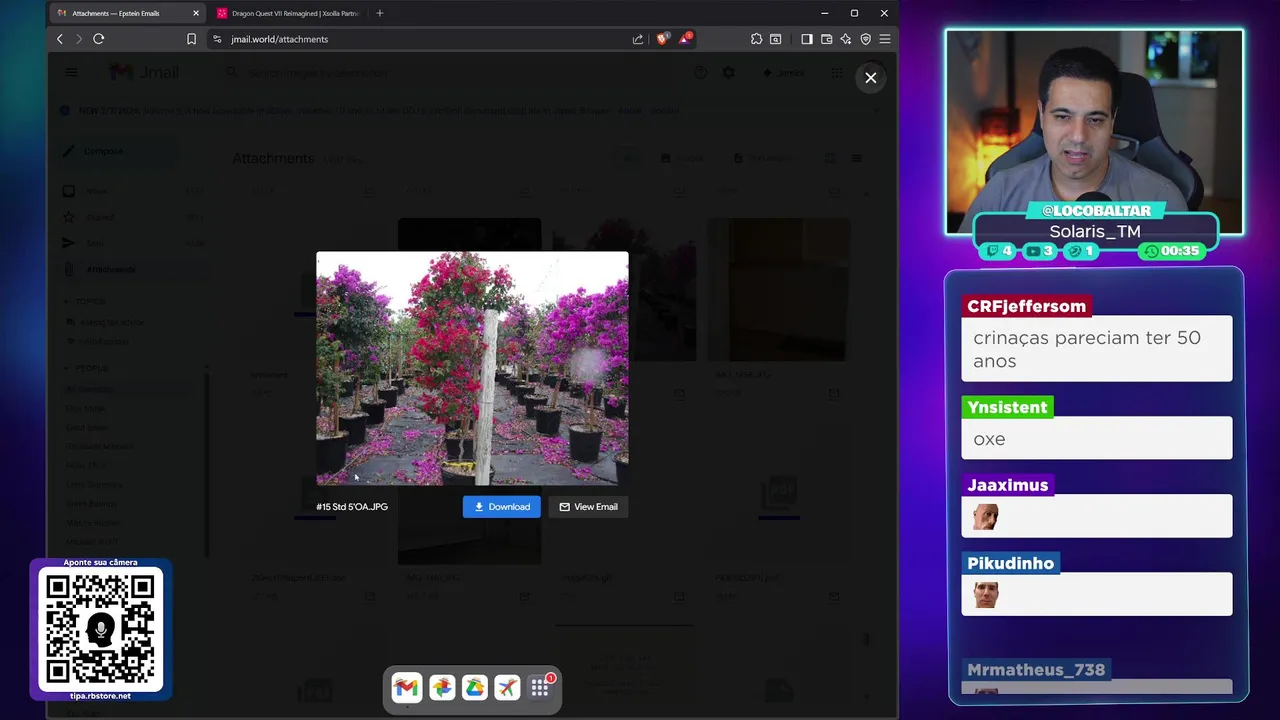The height and width of the screenshot is (720, 1280).
Task: View site information for jmail.world
Action: 217,39
